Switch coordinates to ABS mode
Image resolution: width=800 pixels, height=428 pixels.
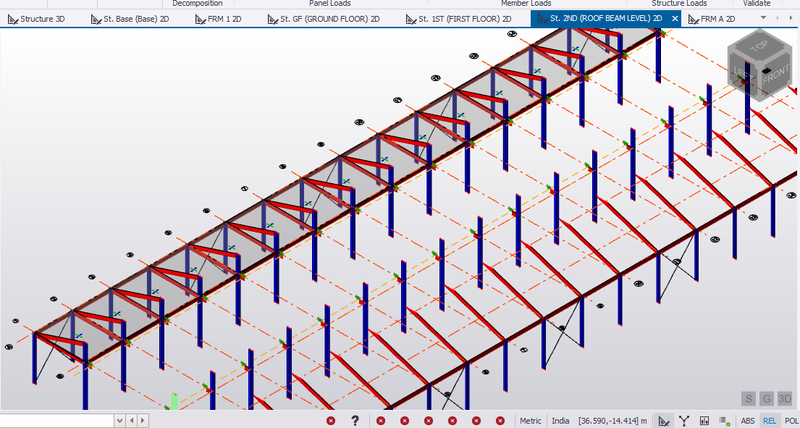[748, 421]
